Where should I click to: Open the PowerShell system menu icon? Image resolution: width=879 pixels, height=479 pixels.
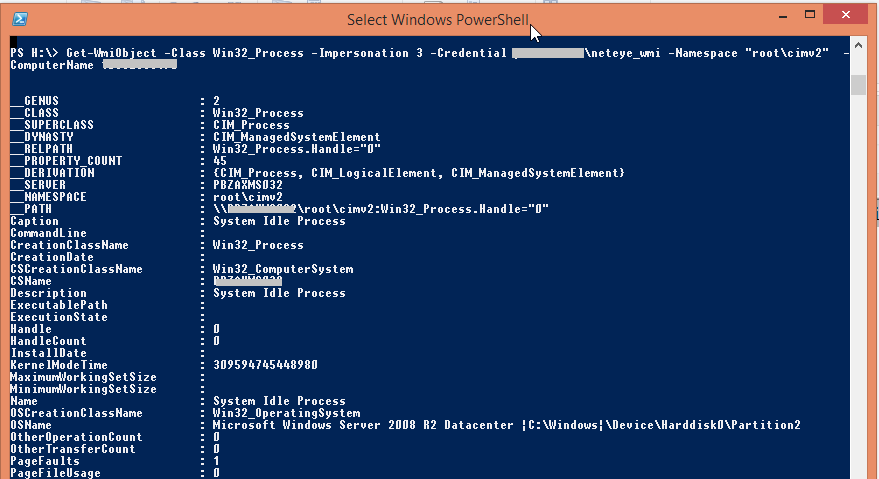tap(20, 19)
